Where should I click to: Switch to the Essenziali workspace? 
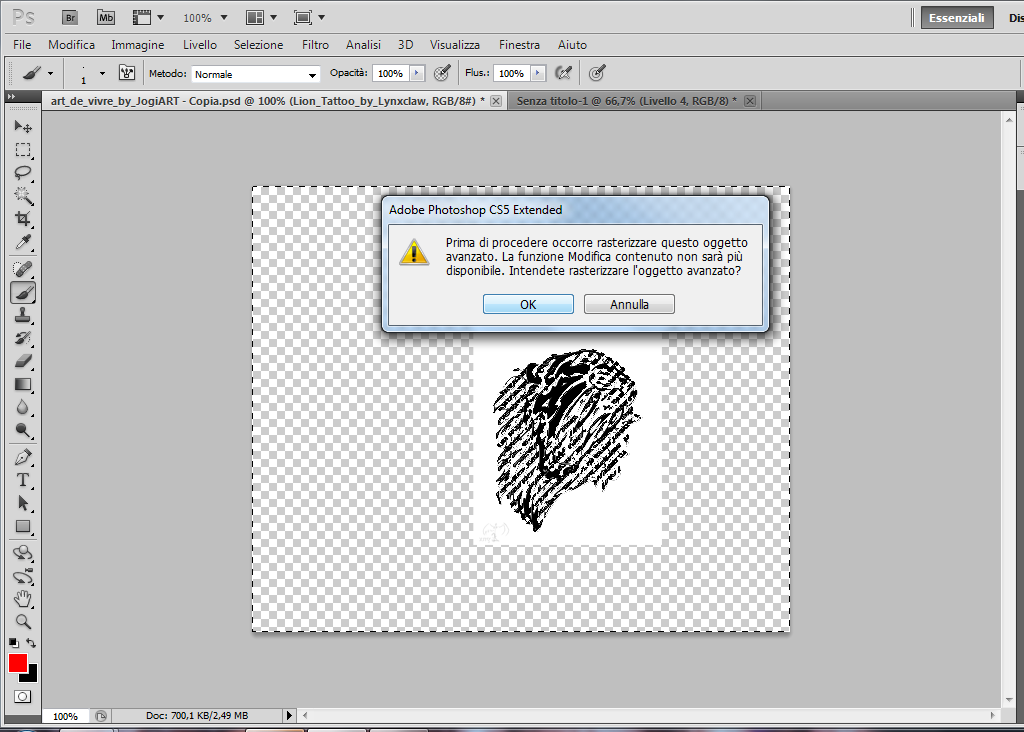[957, 18]
